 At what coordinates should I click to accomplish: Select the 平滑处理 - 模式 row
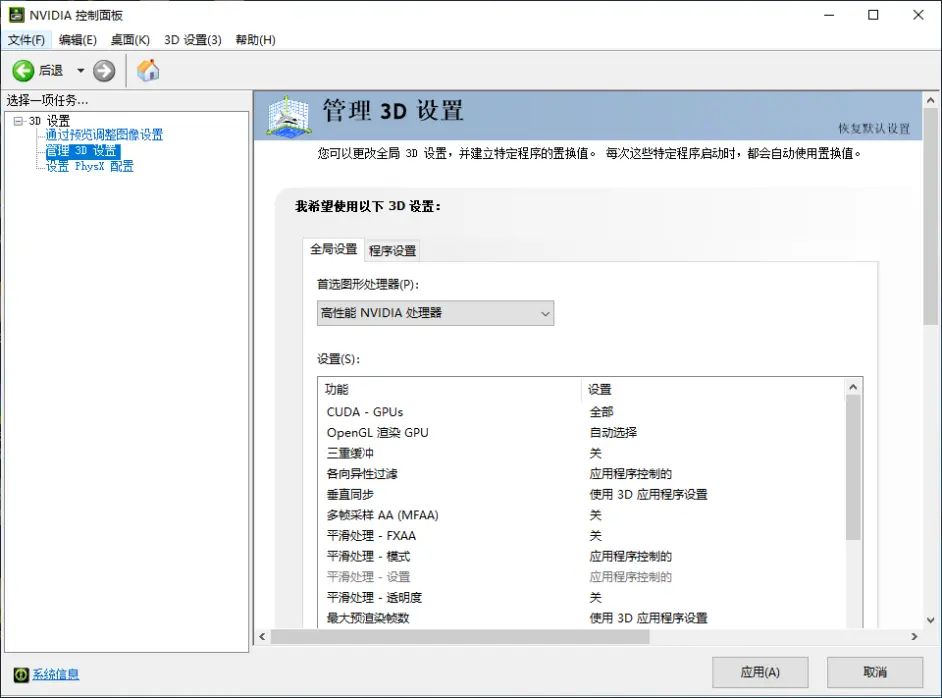click(582, 556)
